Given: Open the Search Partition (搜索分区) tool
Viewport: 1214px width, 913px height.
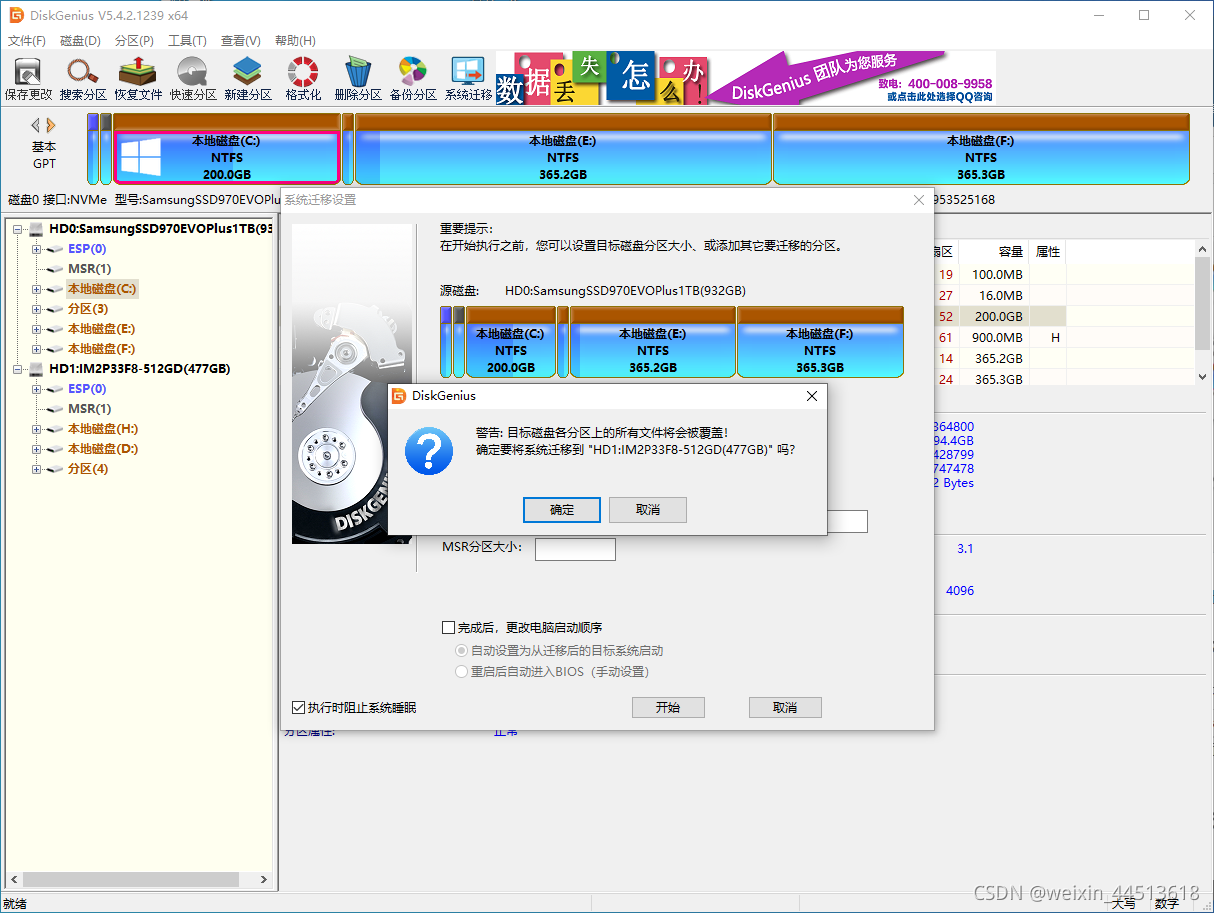Looking at the screenshot, I should point(83,79).
